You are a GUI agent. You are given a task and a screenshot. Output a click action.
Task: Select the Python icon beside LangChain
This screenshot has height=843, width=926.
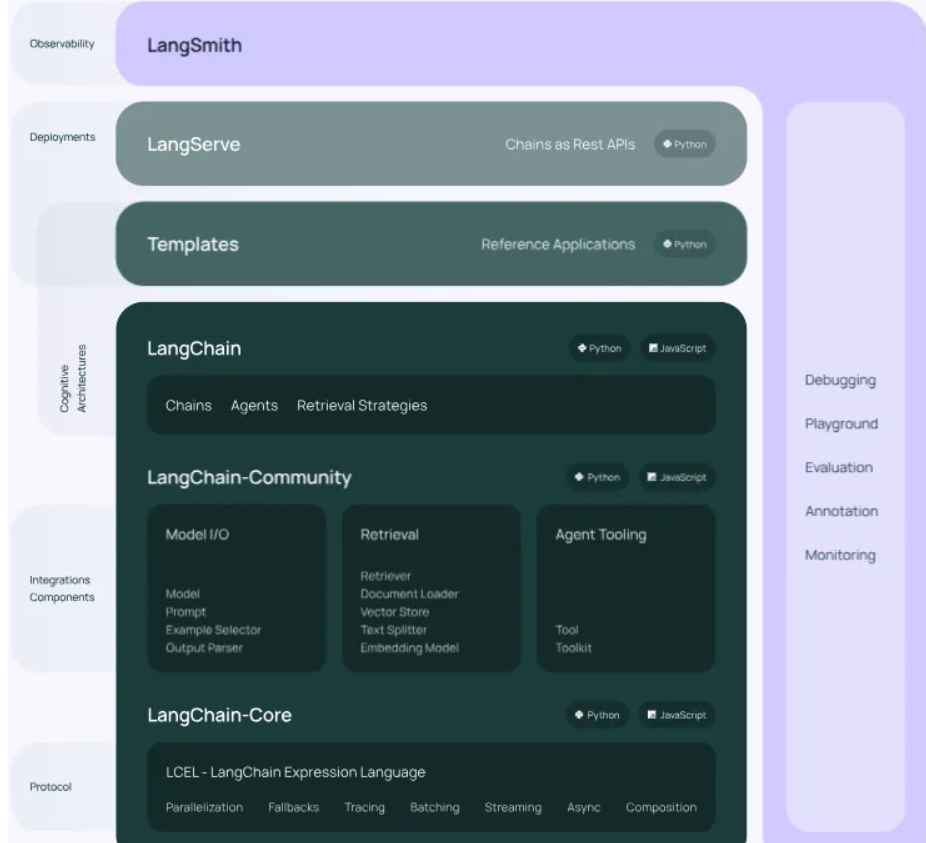point(597,350)
